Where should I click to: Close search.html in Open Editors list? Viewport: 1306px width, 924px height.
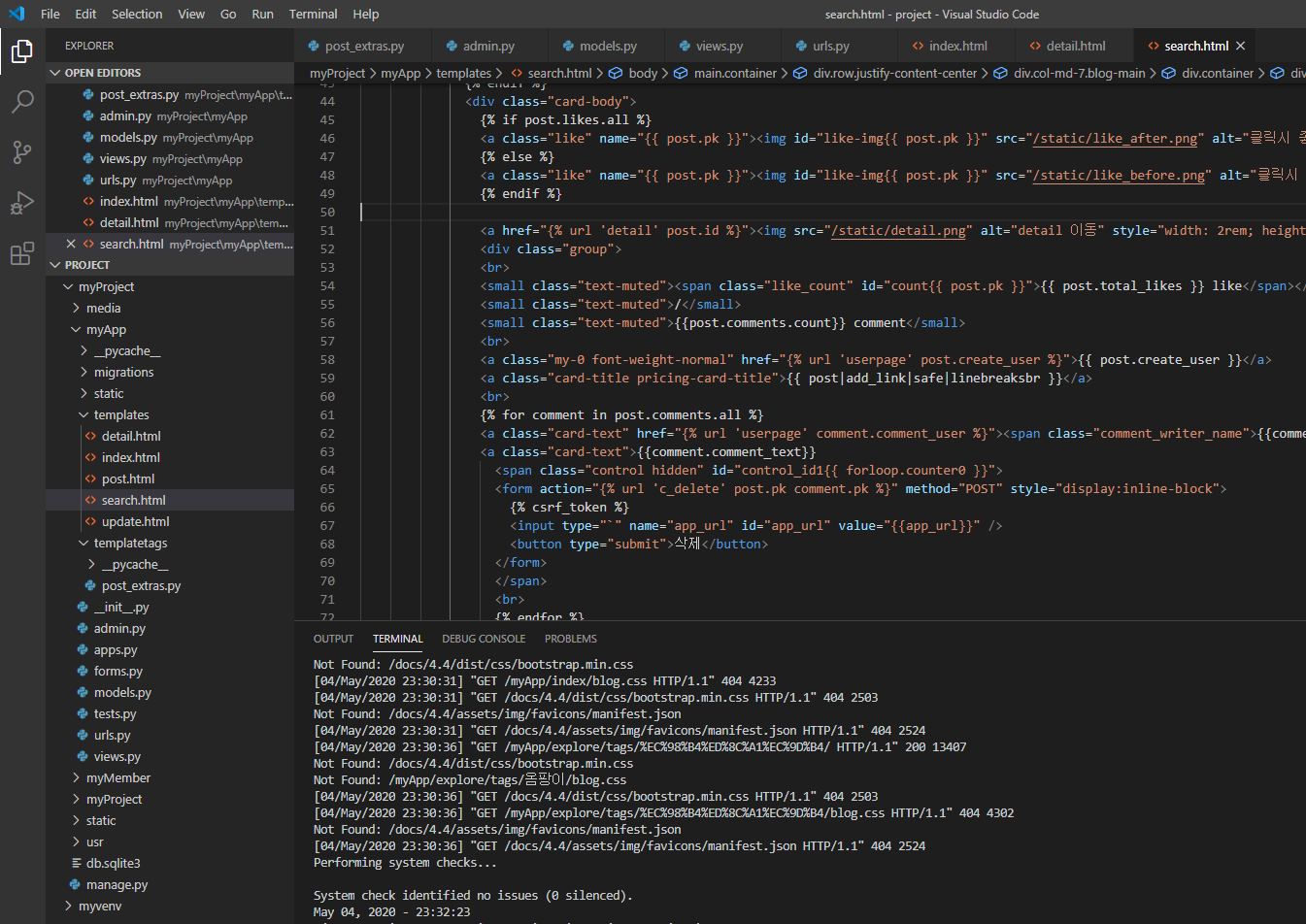tap(71, 244)
